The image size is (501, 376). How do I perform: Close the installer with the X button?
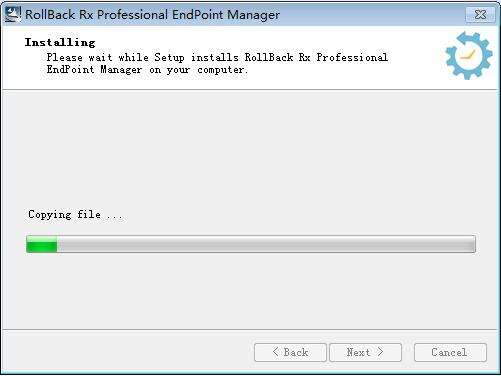(480, 14)
